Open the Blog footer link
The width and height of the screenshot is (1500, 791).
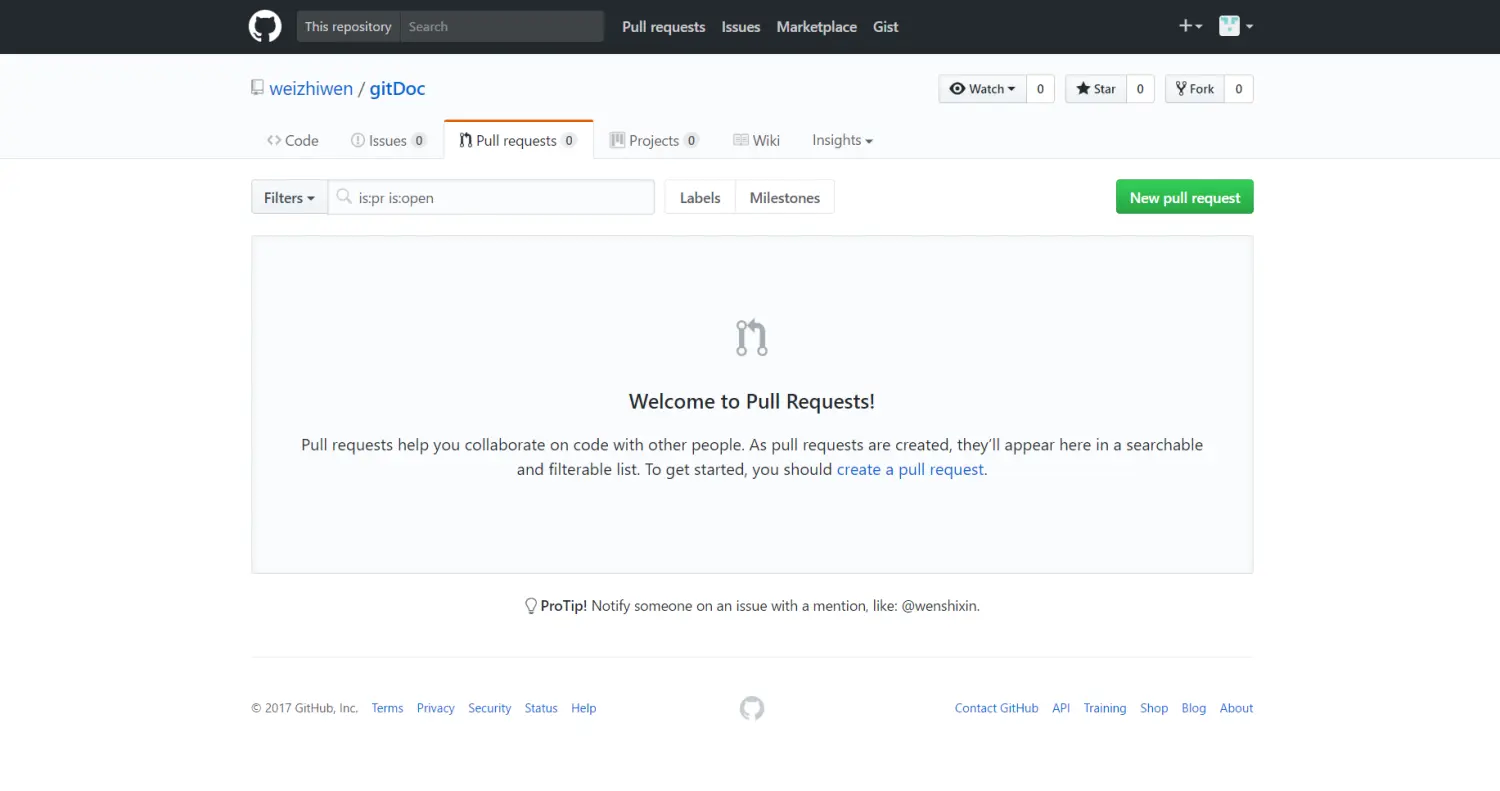coord(1194,708)
